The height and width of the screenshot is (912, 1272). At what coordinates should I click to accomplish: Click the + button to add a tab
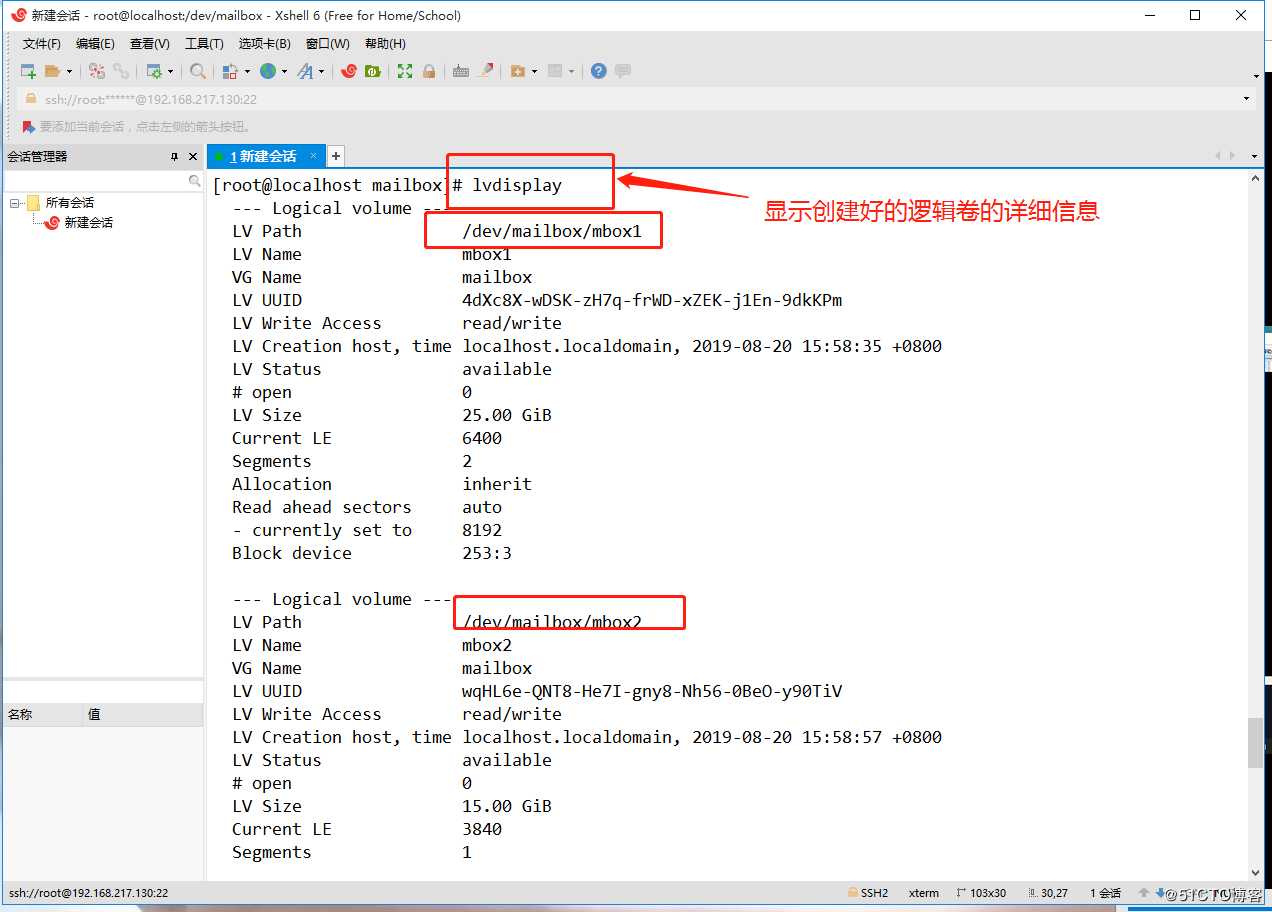336,156
